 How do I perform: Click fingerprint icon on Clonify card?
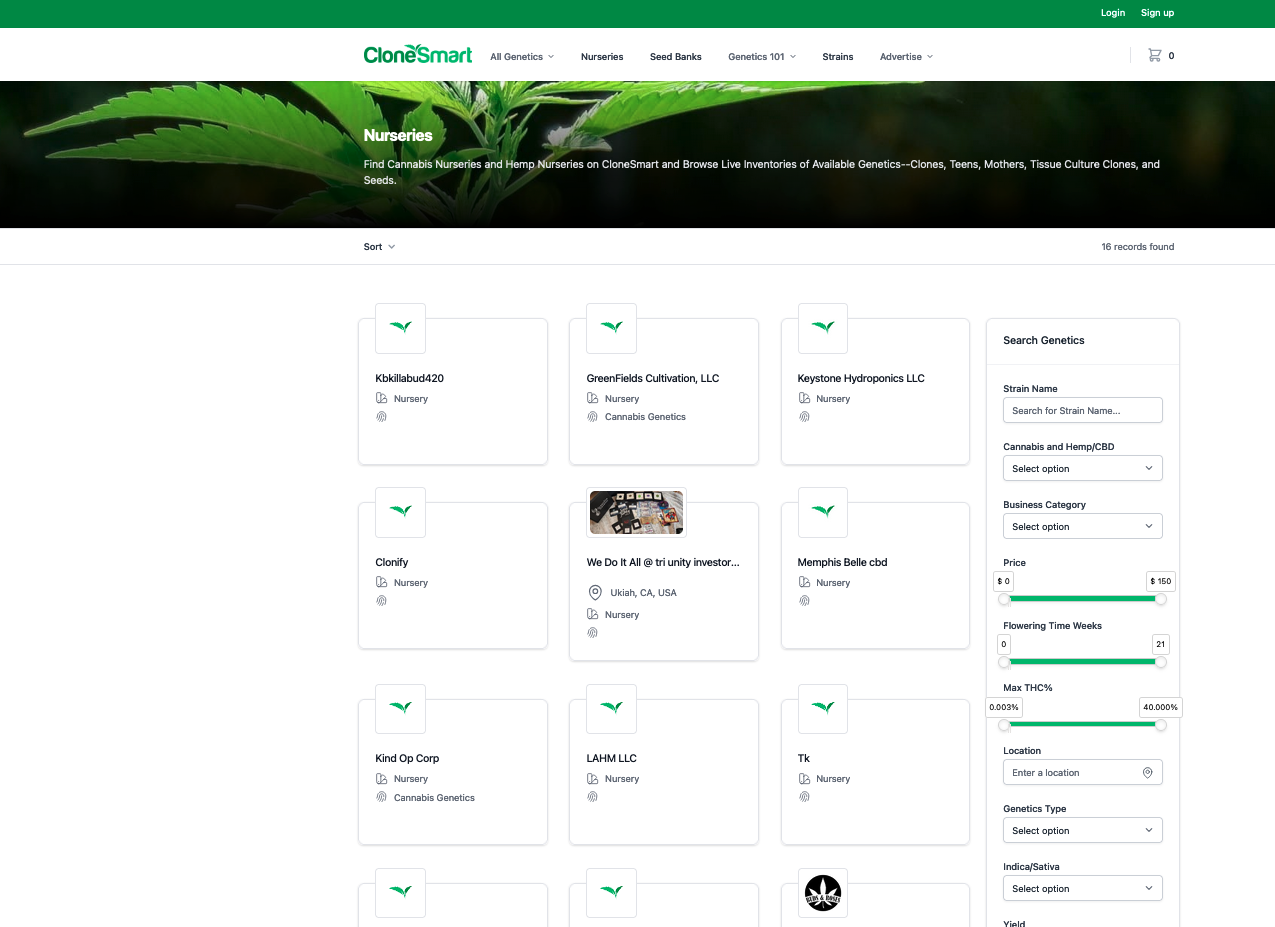pos(381,601)
